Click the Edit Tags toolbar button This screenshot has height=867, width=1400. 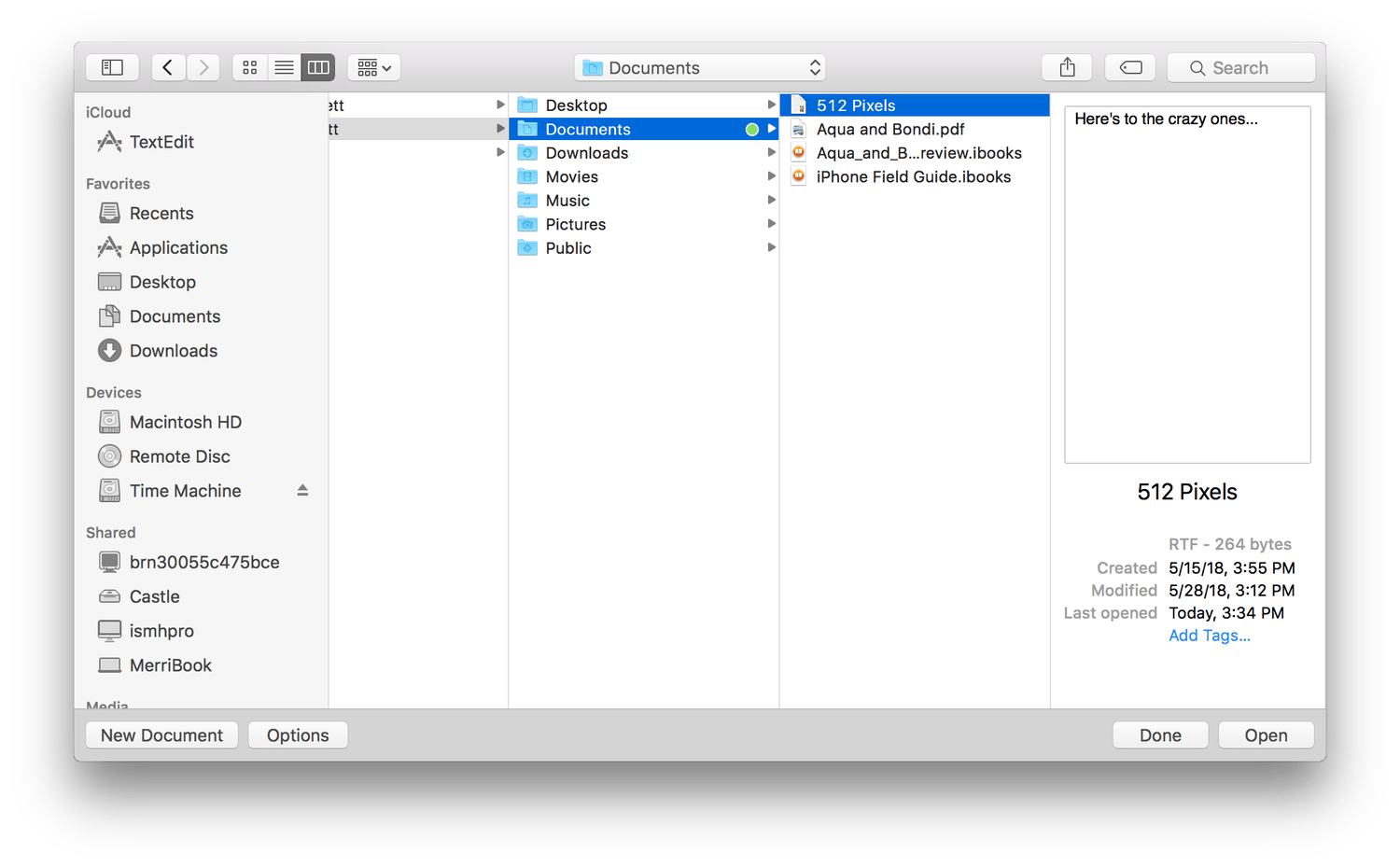1130,67
